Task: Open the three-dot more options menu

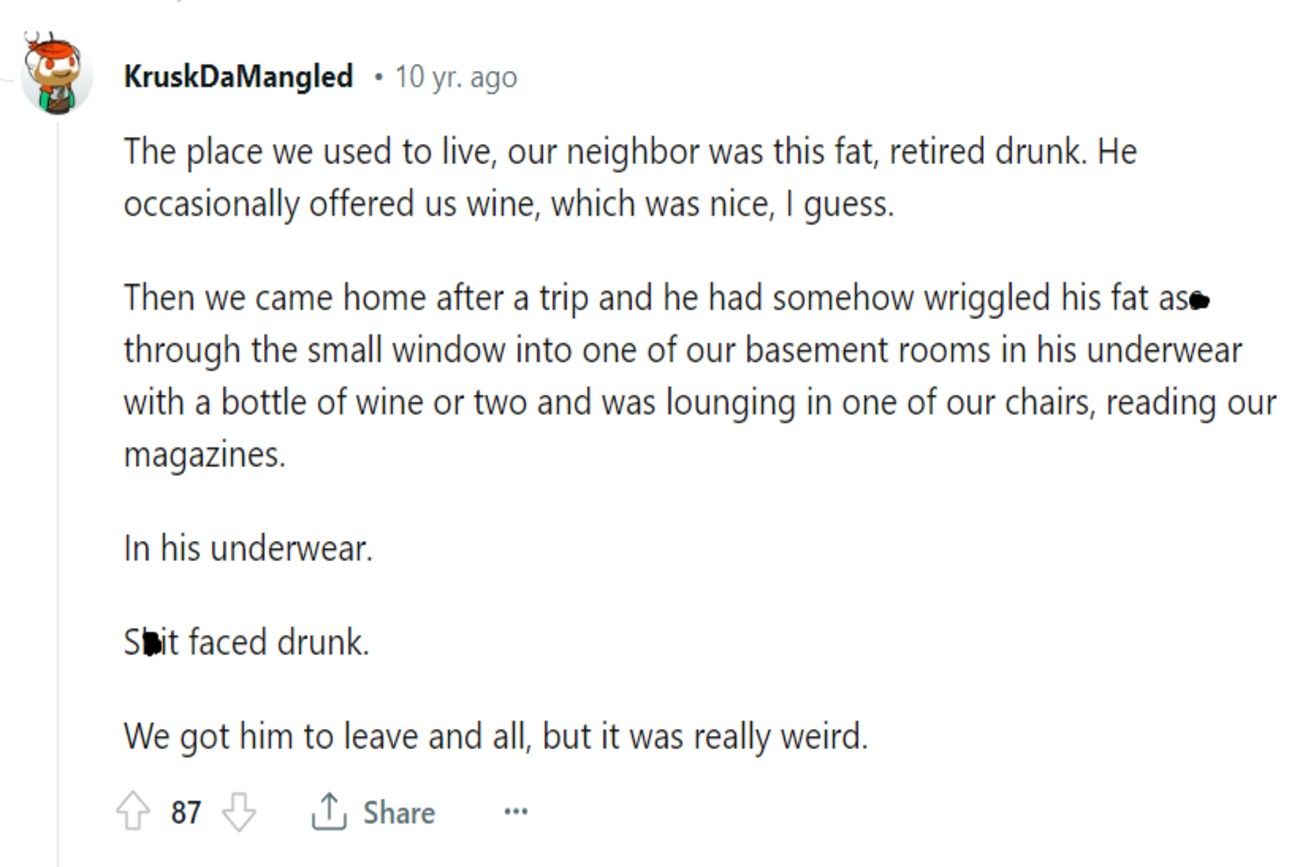Action: (x=515, y=811)
